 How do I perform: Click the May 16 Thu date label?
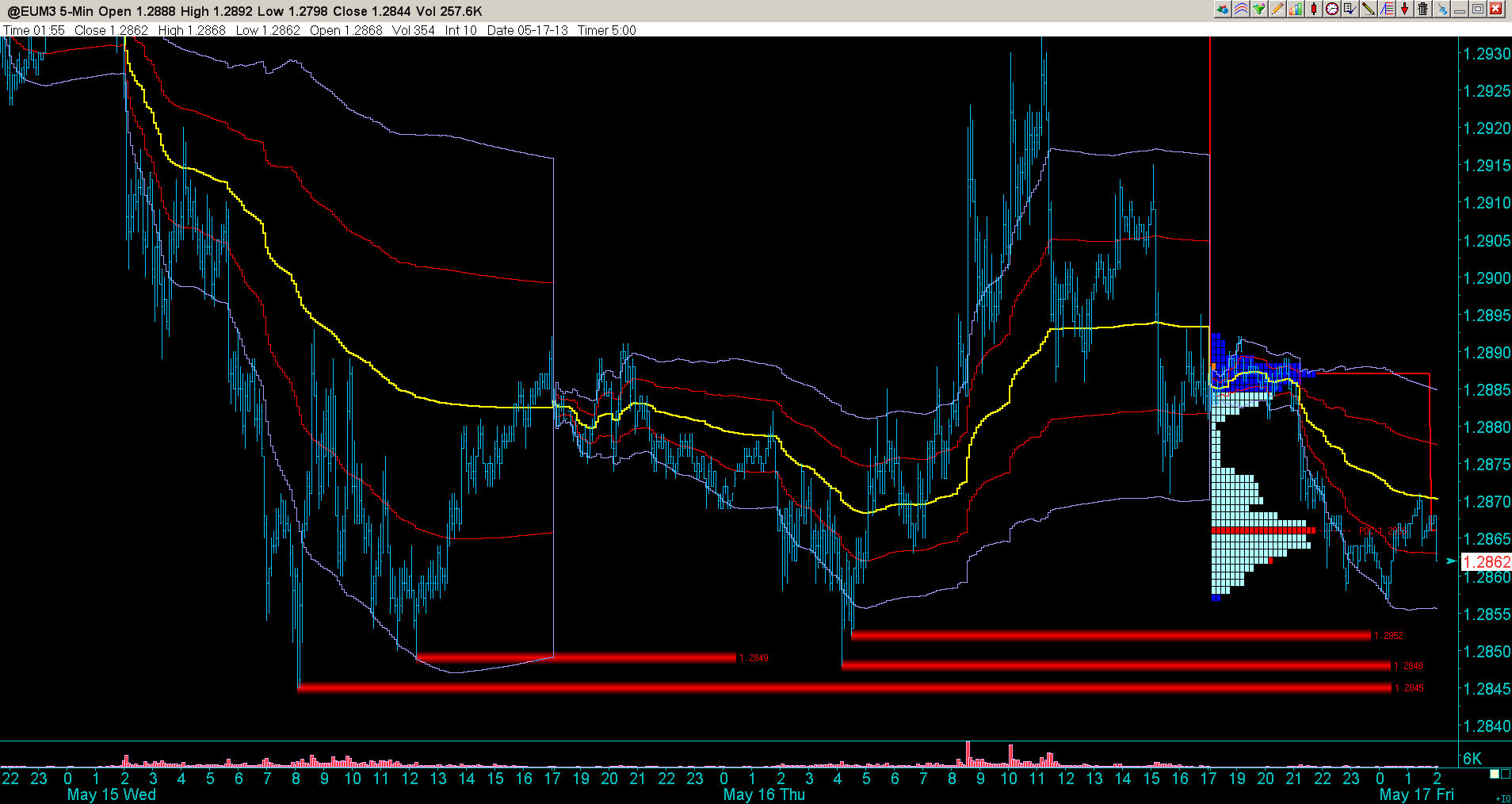tap(764, 794)
